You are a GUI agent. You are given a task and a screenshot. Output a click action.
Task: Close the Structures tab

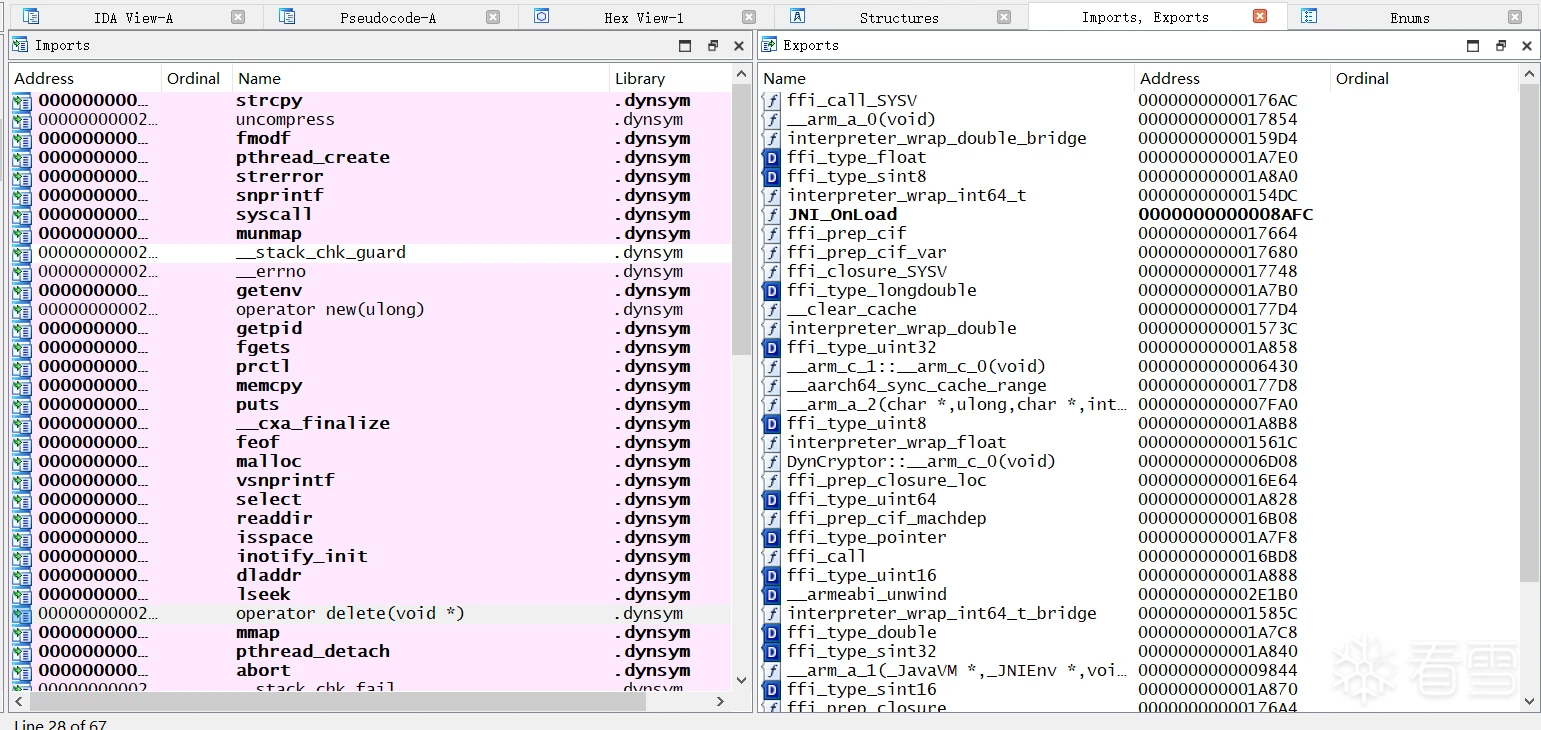[1005, 17]
